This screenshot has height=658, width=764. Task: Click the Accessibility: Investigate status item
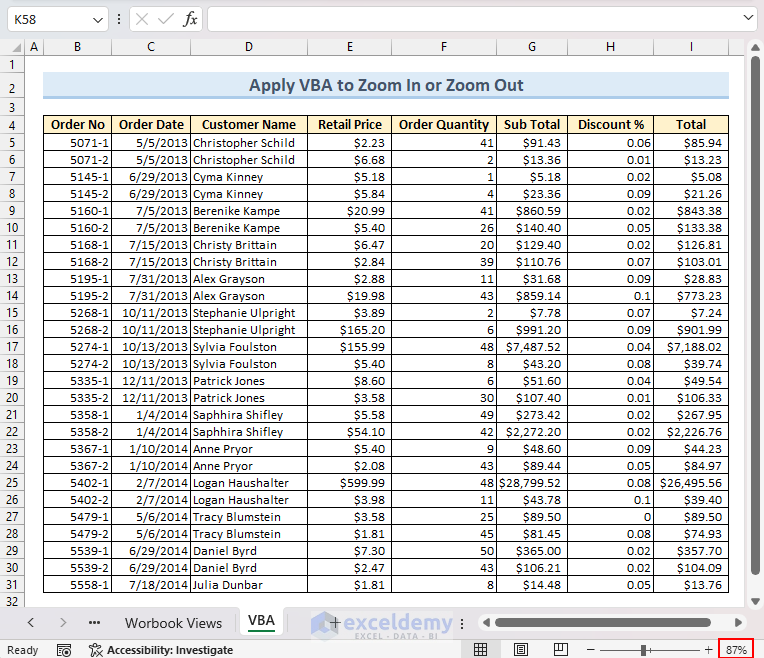[x=160, y=650]
